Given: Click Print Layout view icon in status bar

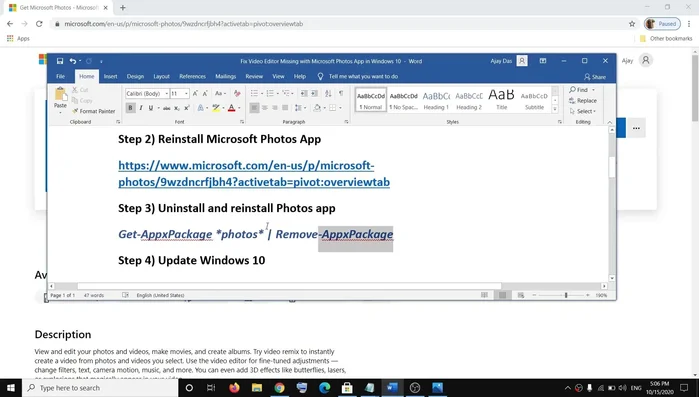Looking at the screenshot, I should [x=502, y=295].
